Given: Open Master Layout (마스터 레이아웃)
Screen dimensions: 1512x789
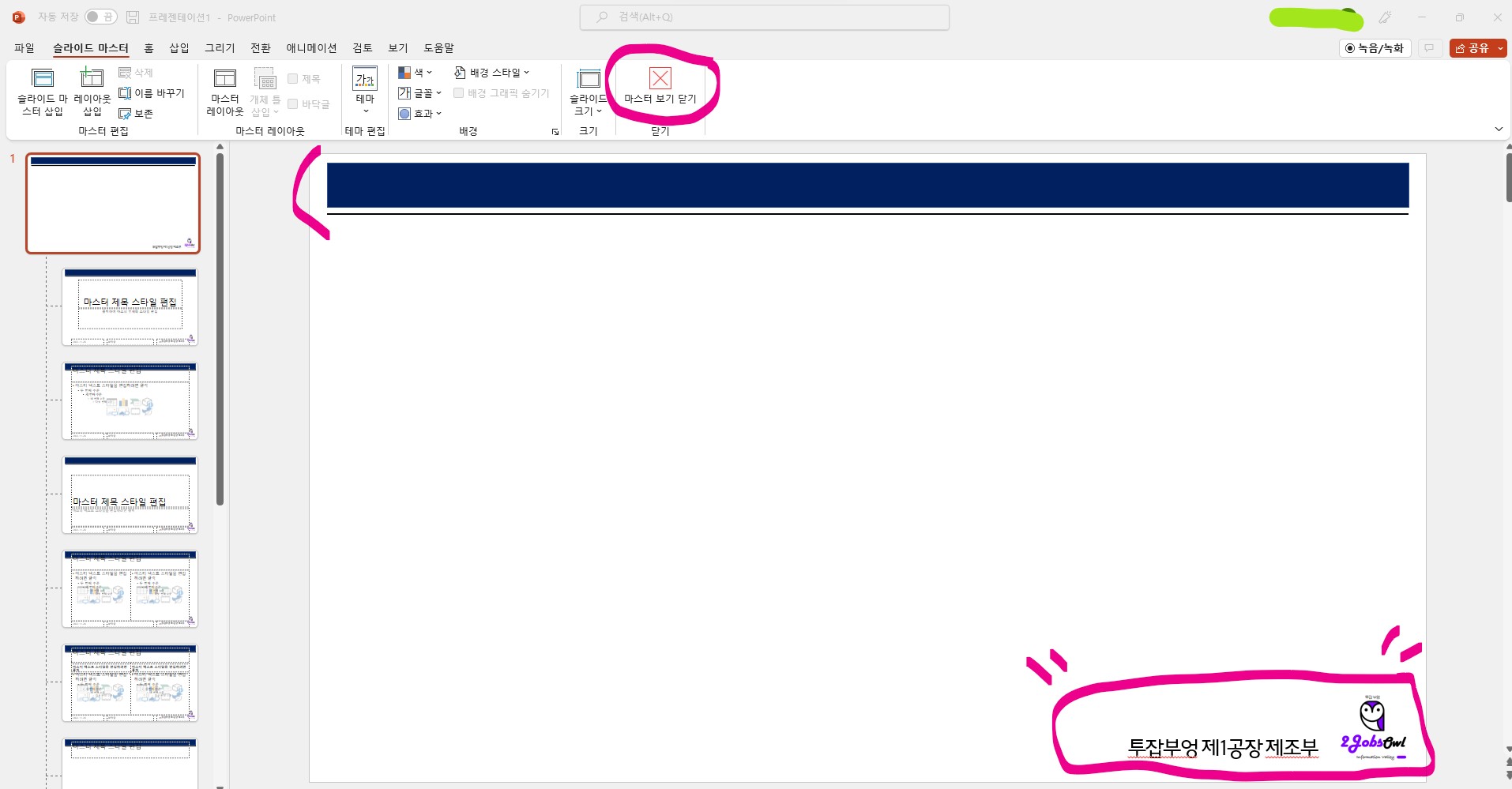Looking at the screenshot, I should [225, 92].
